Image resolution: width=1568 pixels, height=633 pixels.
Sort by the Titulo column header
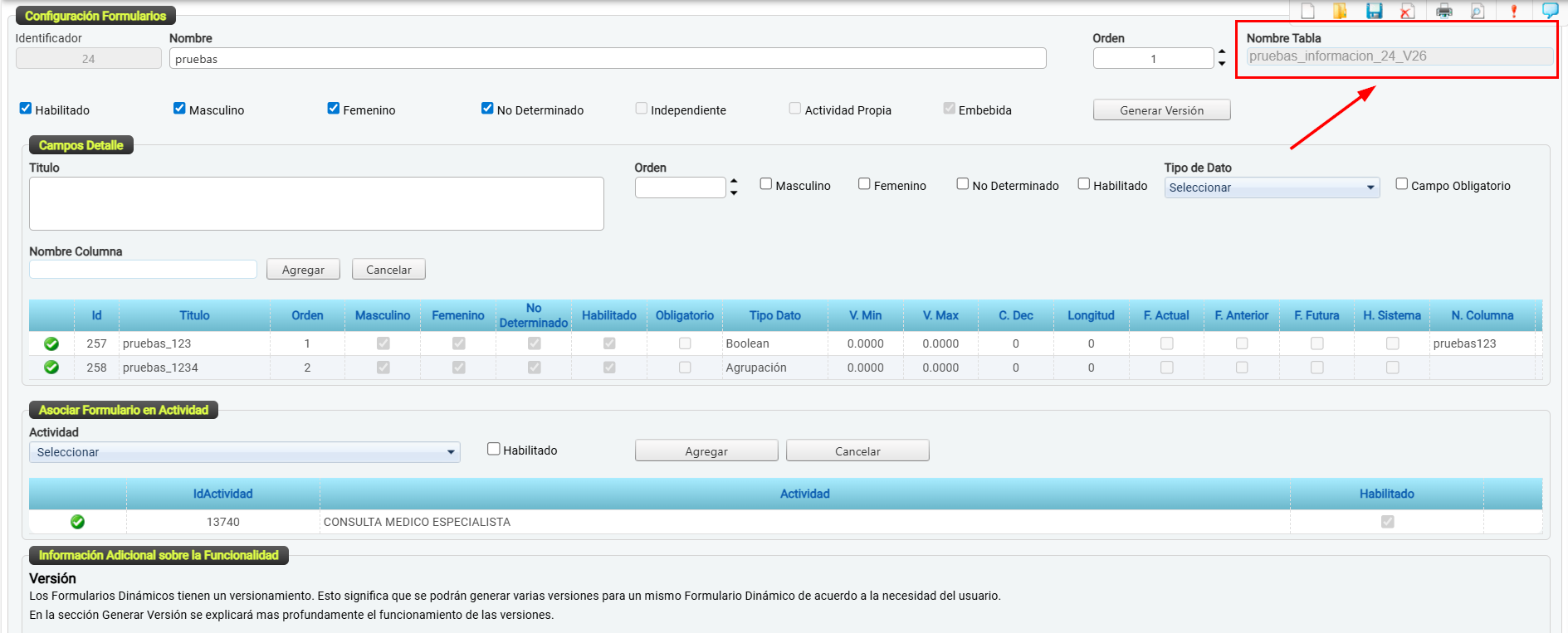(x=194, y=315)
